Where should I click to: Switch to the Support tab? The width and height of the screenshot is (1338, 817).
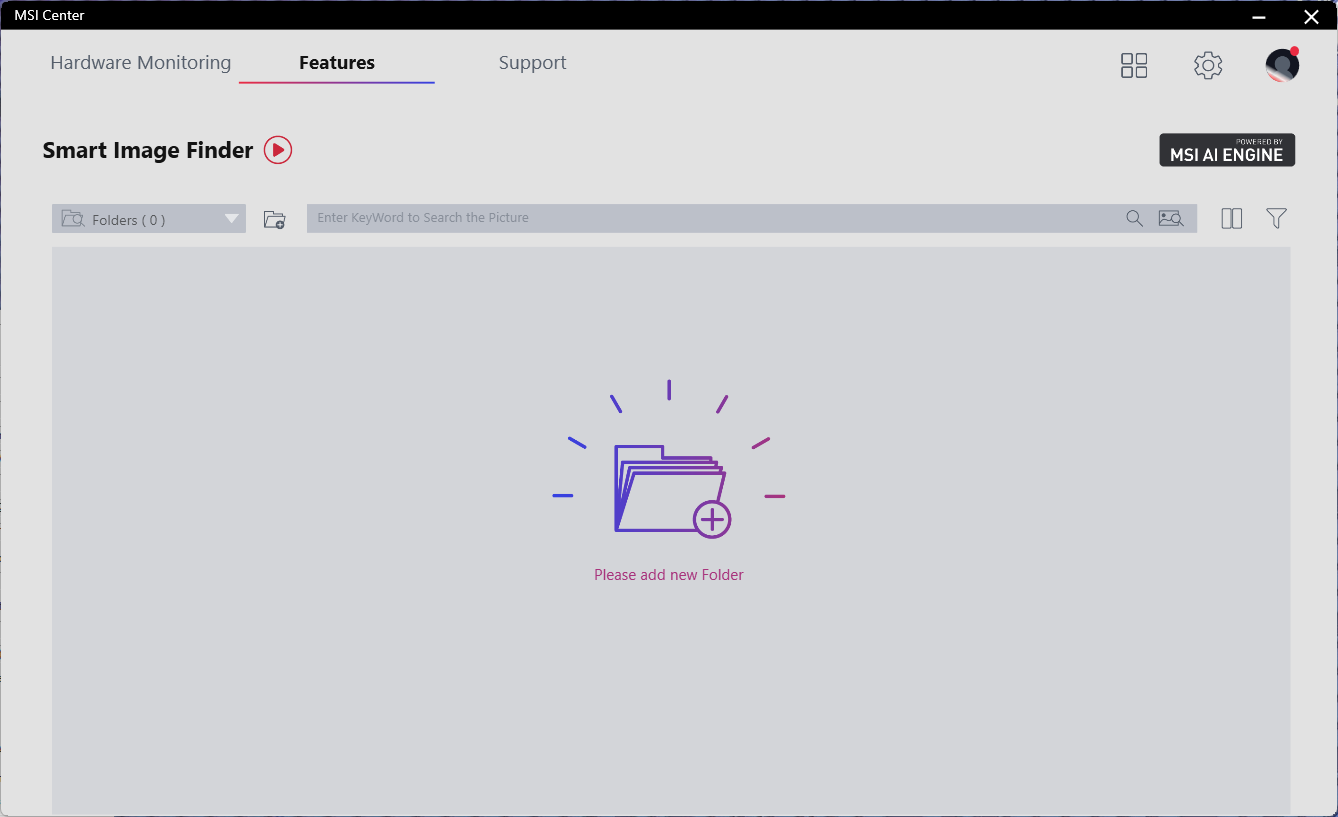[x=532, y=63]
